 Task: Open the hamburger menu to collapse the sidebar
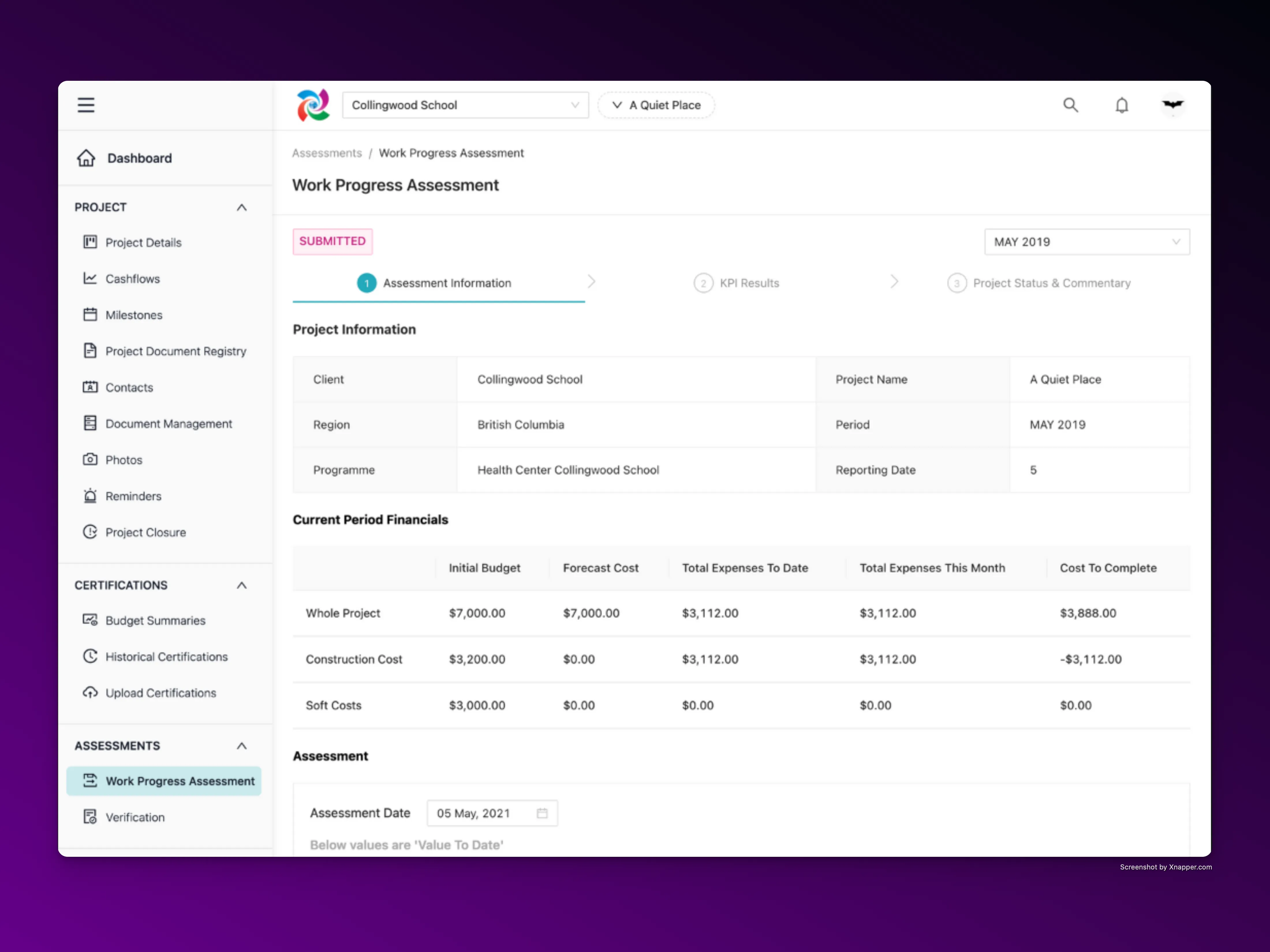coord(86,105)
